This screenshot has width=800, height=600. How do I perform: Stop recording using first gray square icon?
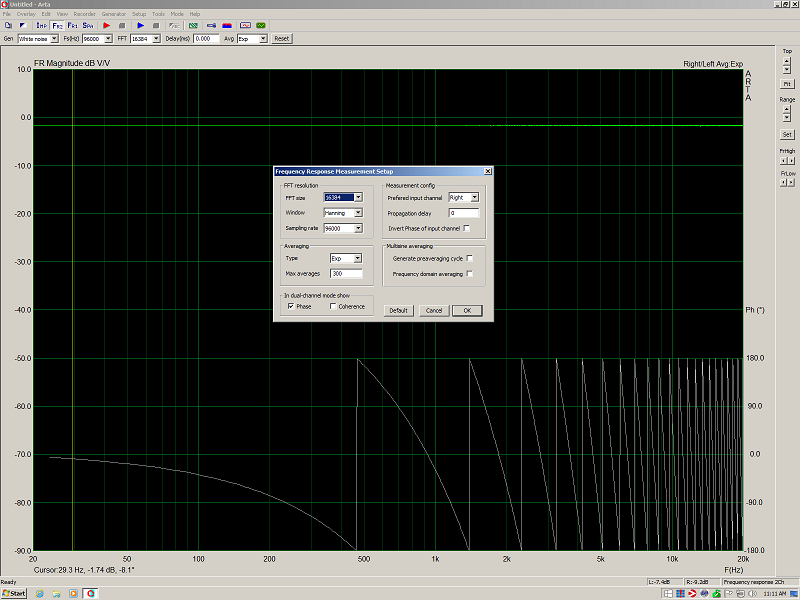pyautogui.click(x=121, y=25)
